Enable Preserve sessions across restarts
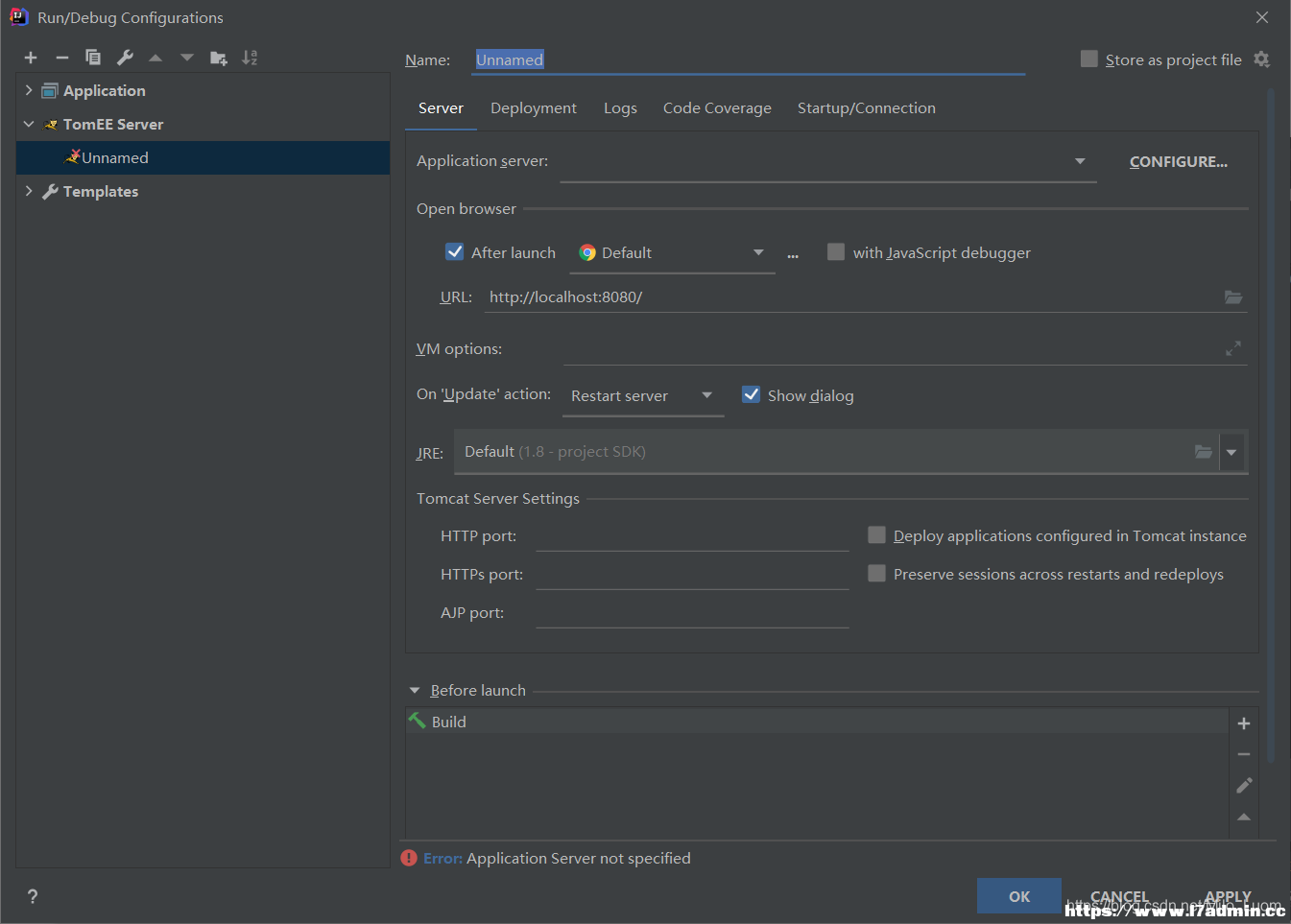 876,574
